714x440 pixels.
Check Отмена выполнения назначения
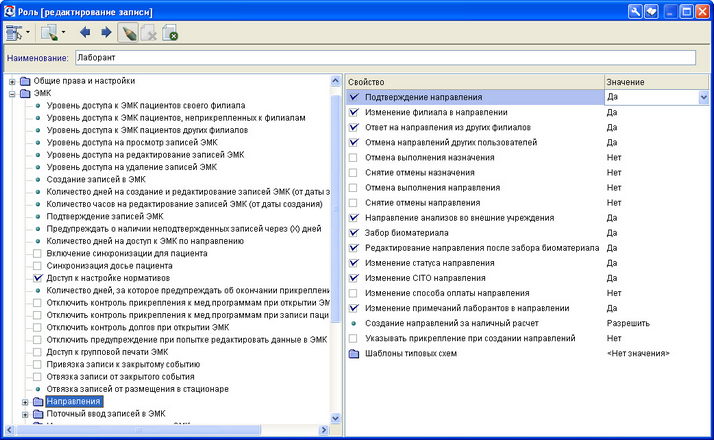(x=353, y=158)
